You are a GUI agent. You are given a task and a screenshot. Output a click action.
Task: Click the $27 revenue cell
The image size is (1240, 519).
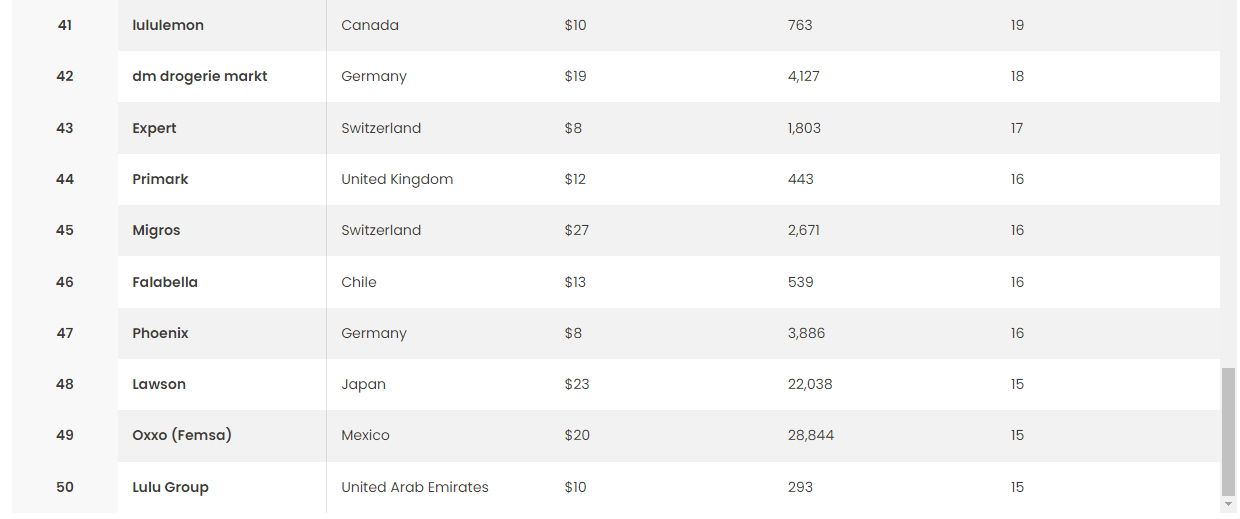tap(576, 230)
